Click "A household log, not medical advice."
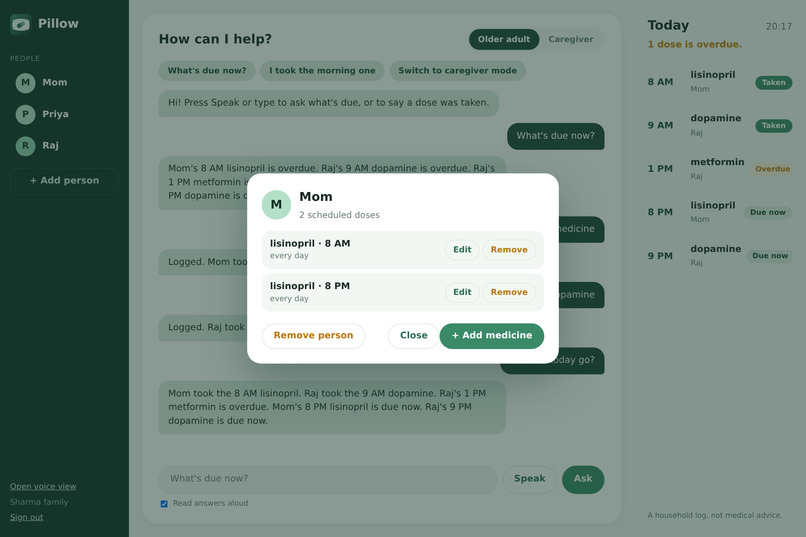Image resolution: width=806 pixels, height=537 pixels. 715,515
